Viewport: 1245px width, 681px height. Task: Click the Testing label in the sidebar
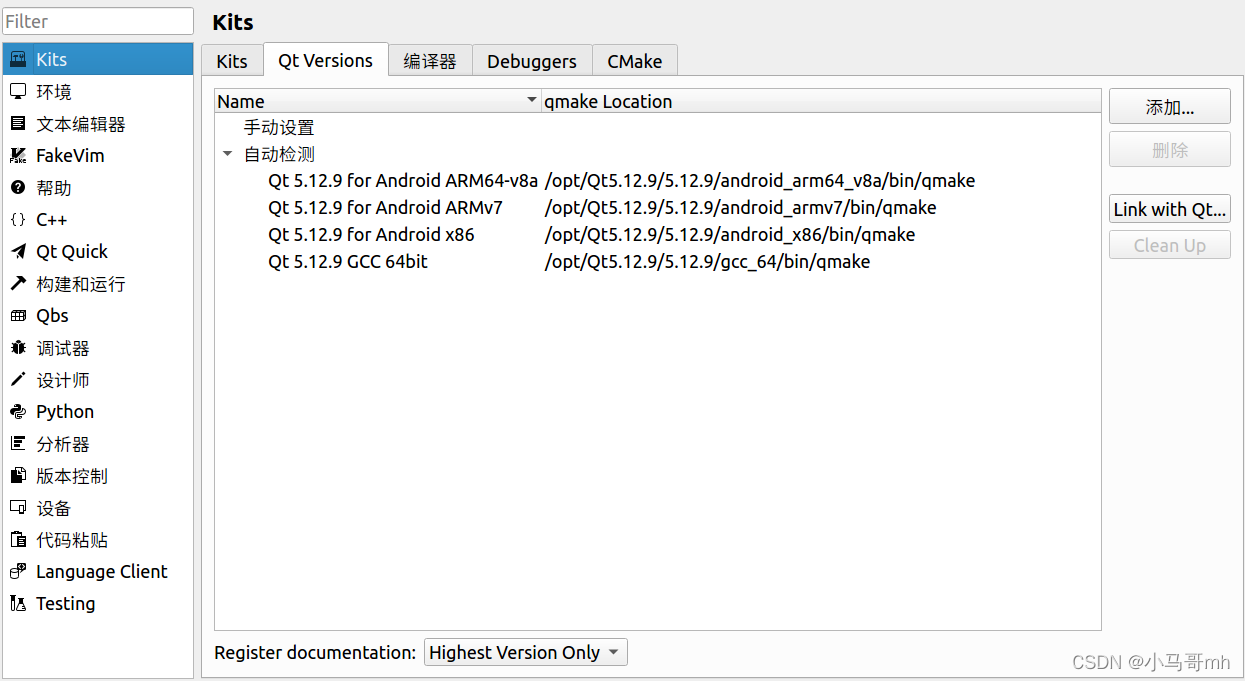tap(66, 604)
